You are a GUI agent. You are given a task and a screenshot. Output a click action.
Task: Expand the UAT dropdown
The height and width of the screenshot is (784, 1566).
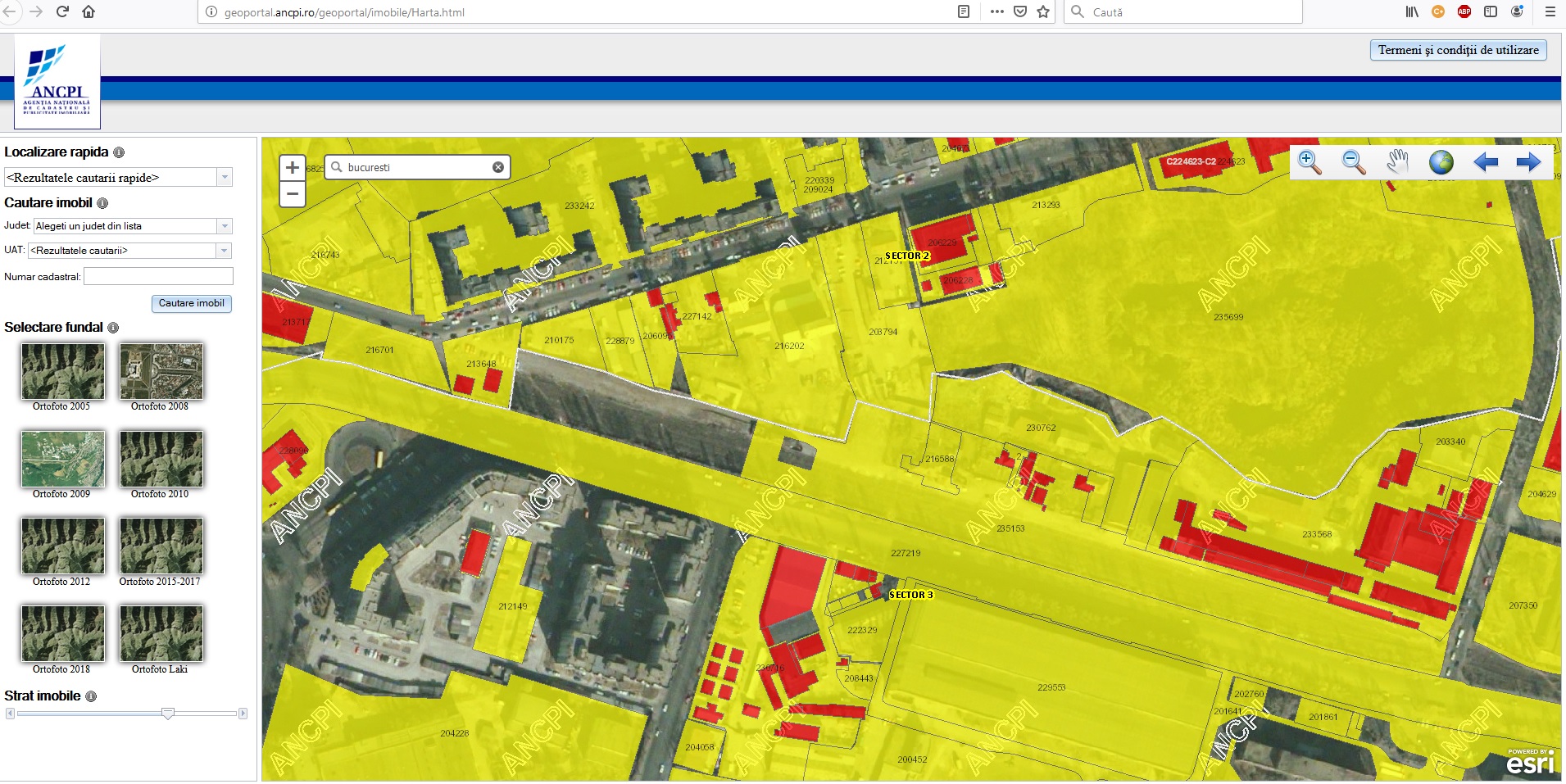[x=225, y=251]
